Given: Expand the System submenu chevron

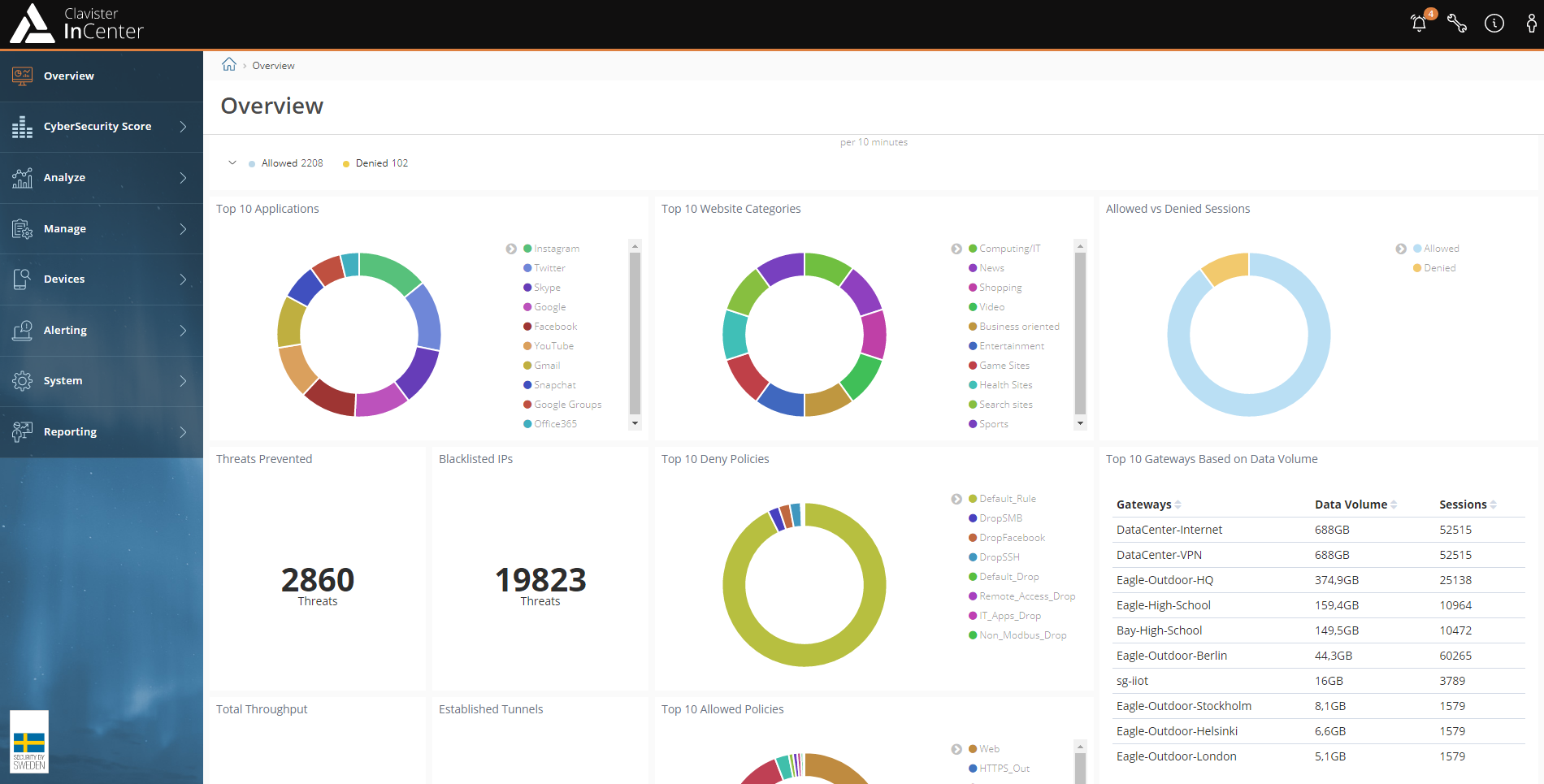Looking at the screenshot, I should (x=183, y=381).
